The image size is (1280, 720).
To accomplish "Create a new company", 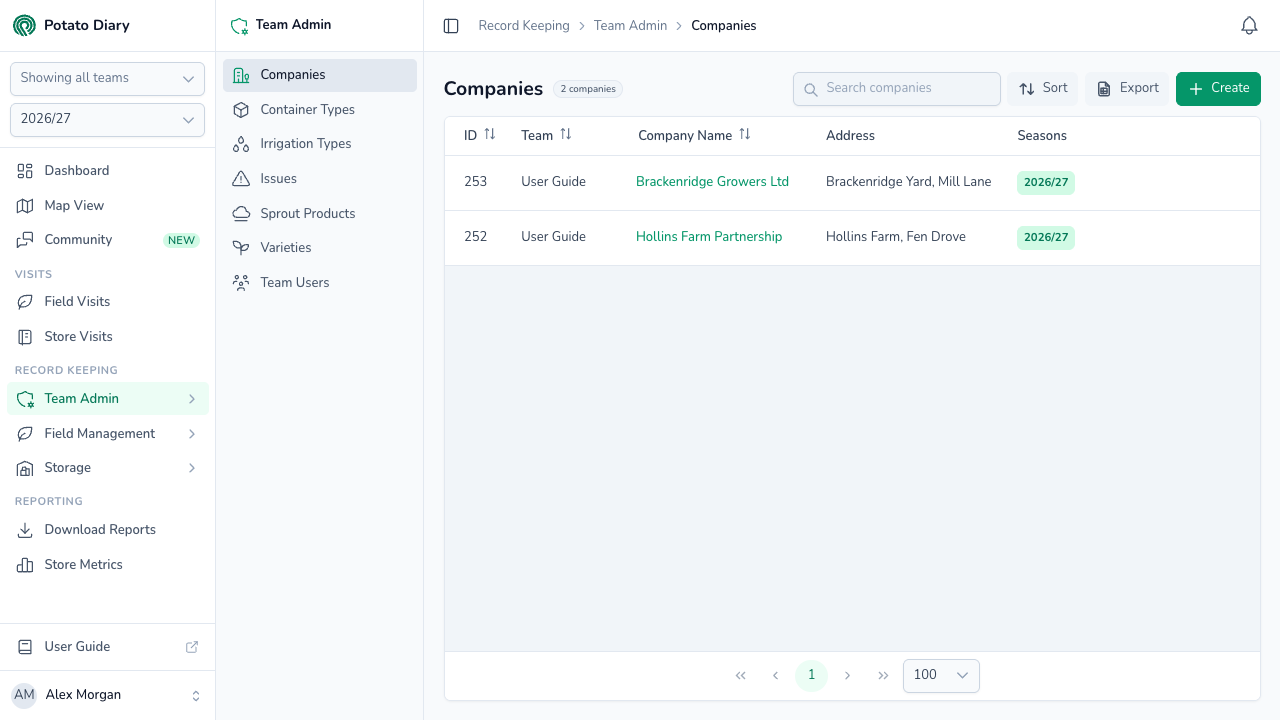I will 1218,89.
